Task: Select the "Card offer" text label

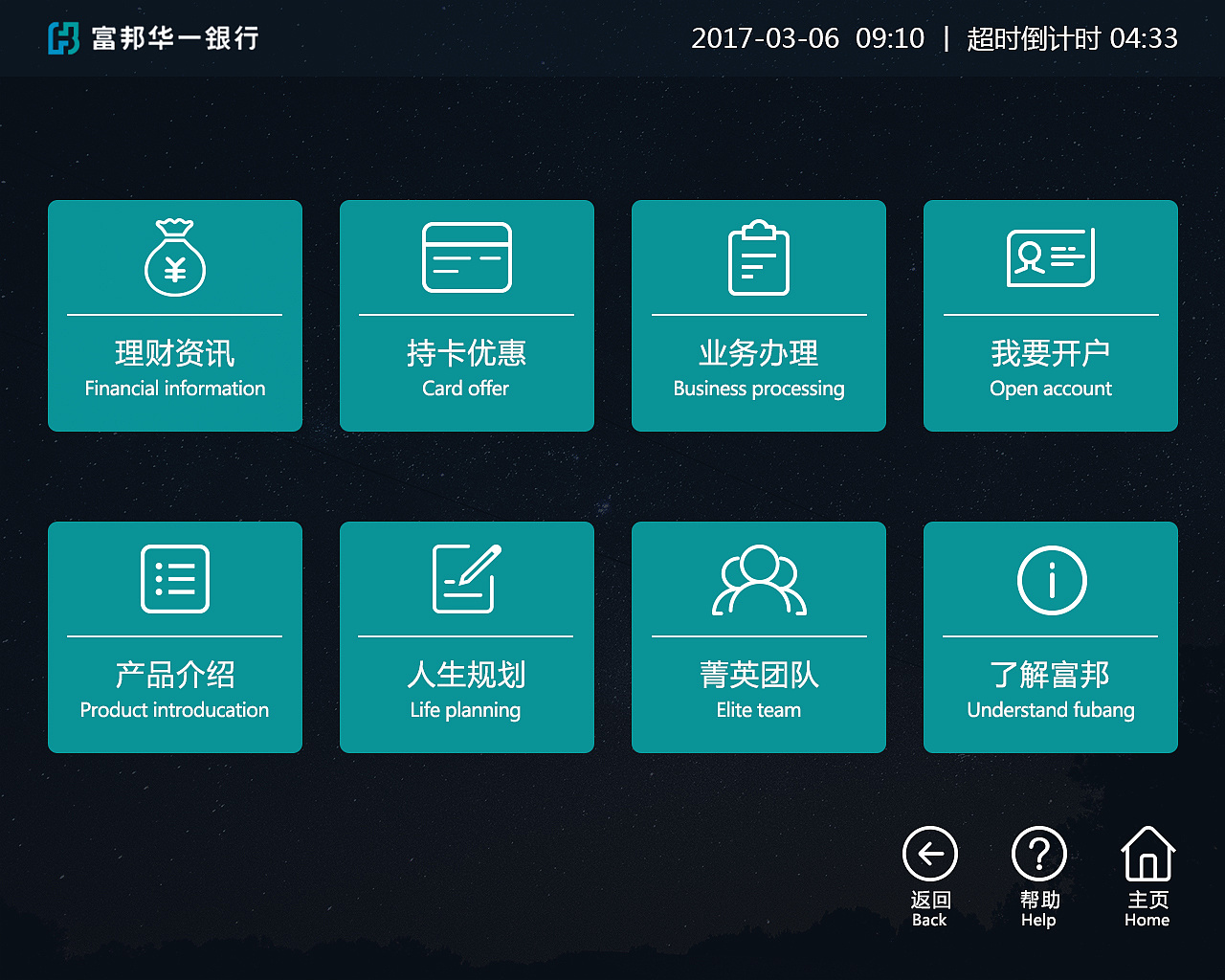Action: coord(466,389)
